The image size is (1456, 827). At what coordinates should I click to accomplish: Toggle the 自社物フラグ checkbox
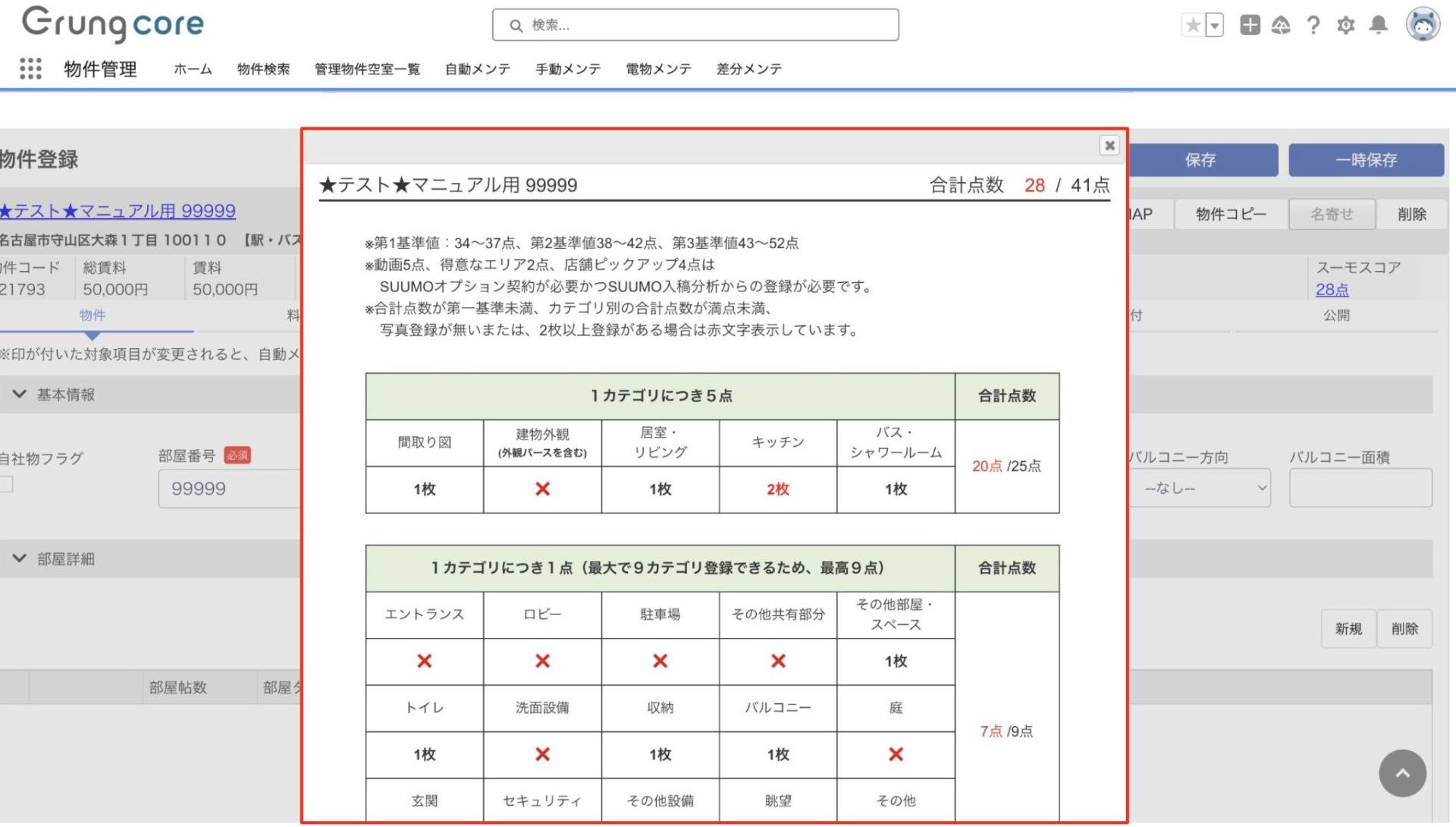point(7,485)
